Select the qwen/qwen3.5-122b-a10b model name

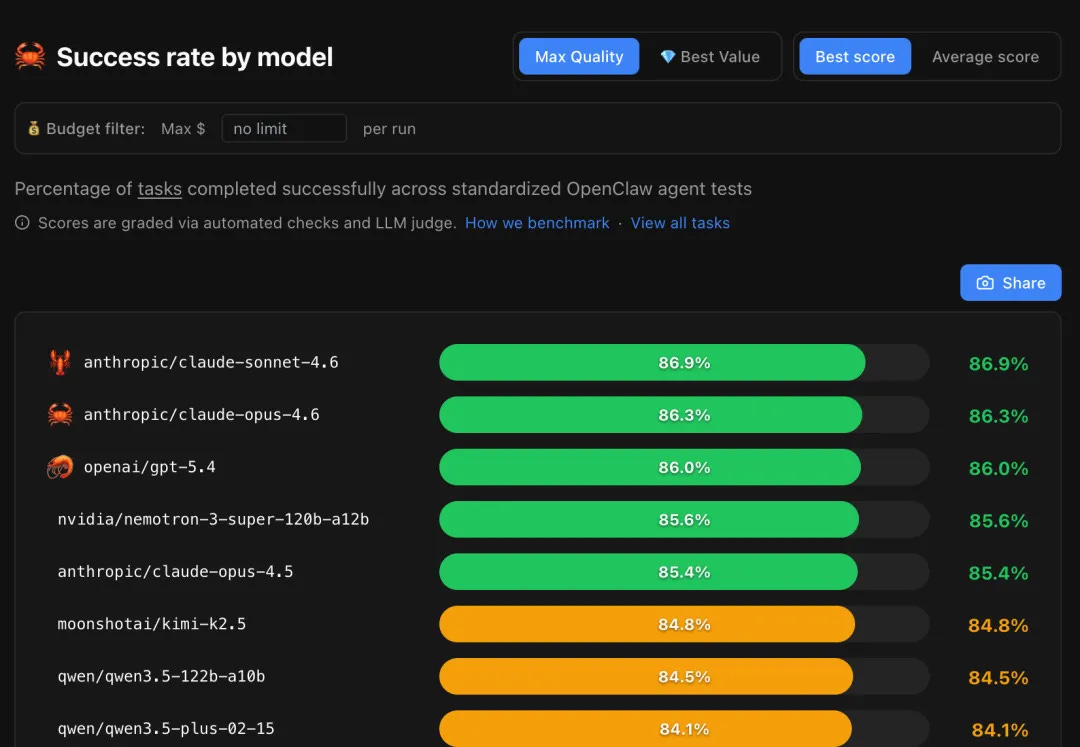161,676
